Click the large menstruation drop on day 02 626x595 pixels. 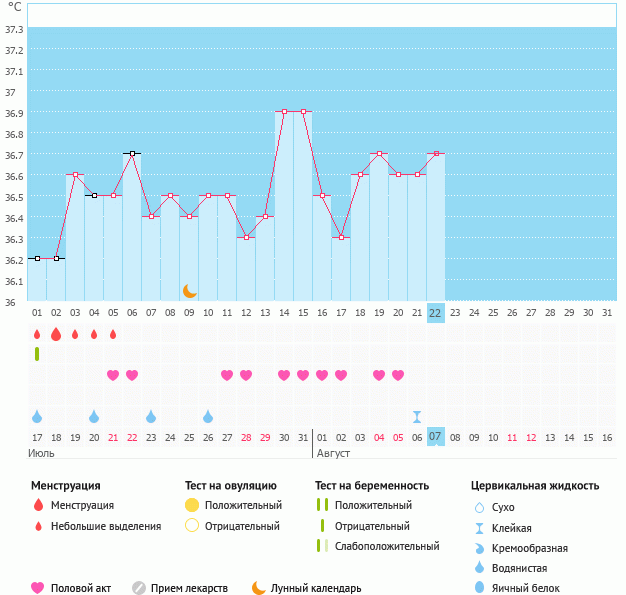pyautogui.click(x=56, y=334)
